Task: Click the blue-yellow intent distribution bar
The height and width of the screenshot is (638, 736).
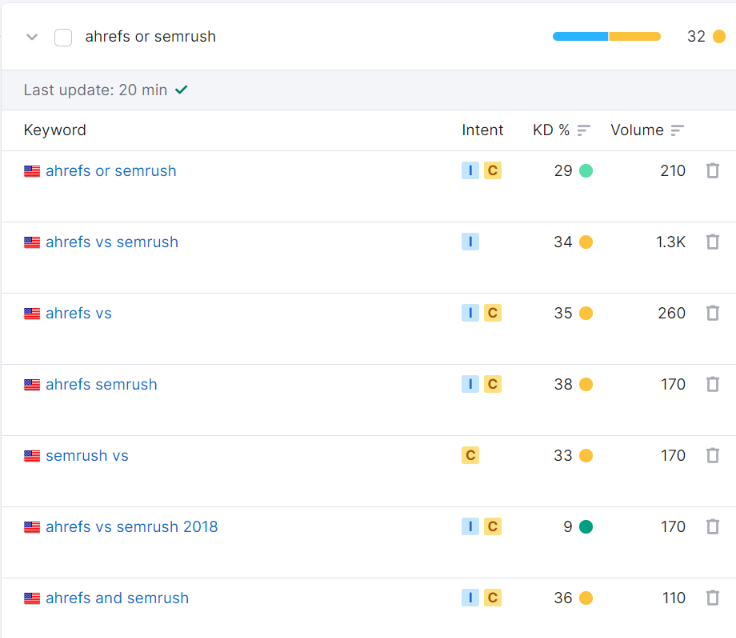Action: click(x=606, y=37)
